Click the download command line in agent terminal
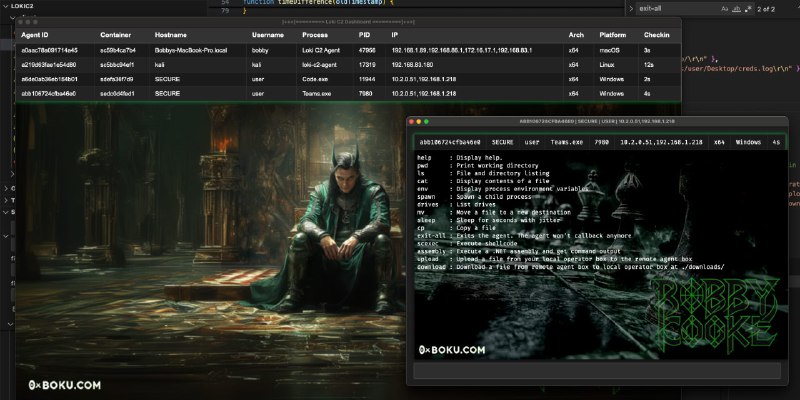This screenshot has height=400, width=800. pyautogui.click(x=570, y=267)
